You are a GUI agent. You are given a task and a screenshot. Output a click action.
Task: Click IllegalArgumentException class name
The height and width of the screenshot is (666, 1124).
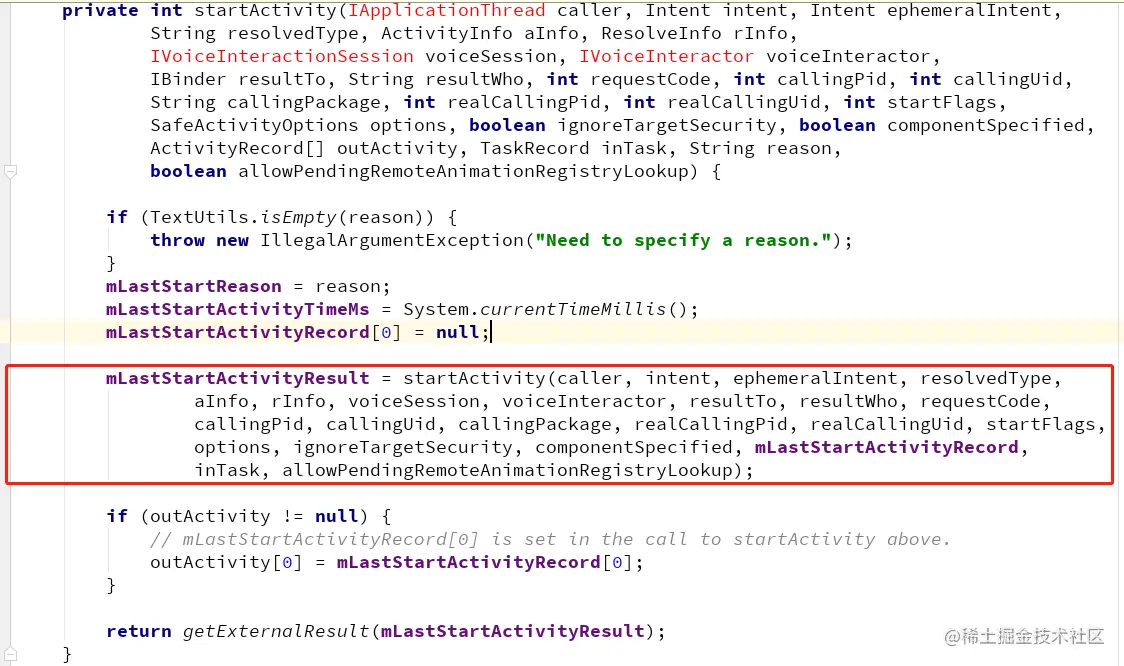392,240
